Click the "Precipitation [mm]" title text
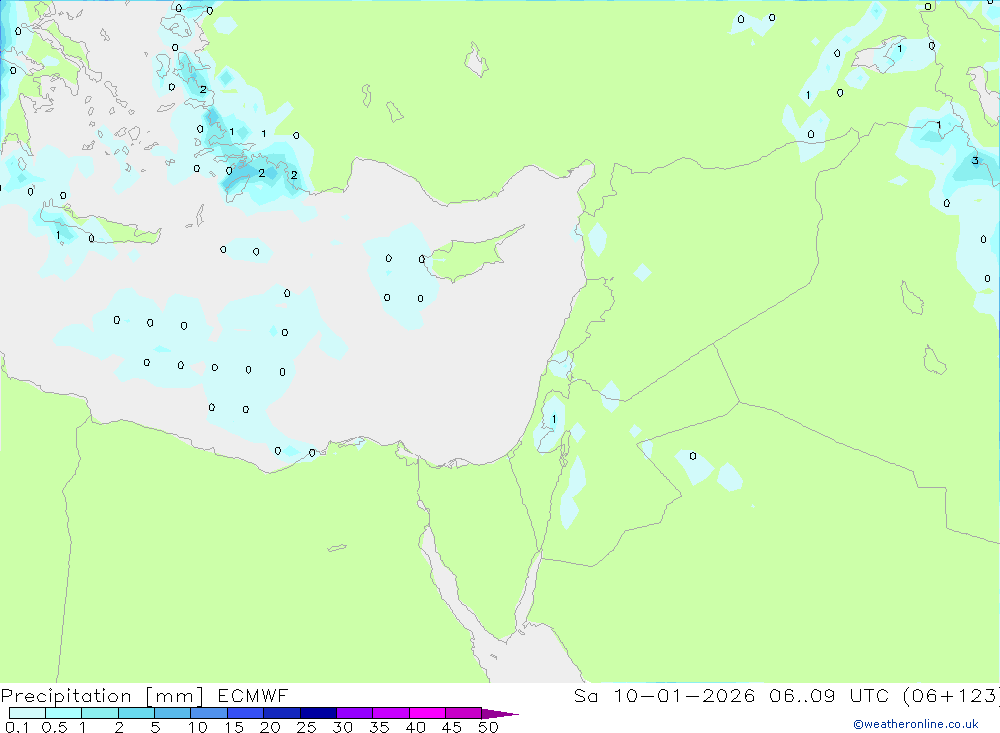 pyautogui.click(x=103, y=695)
